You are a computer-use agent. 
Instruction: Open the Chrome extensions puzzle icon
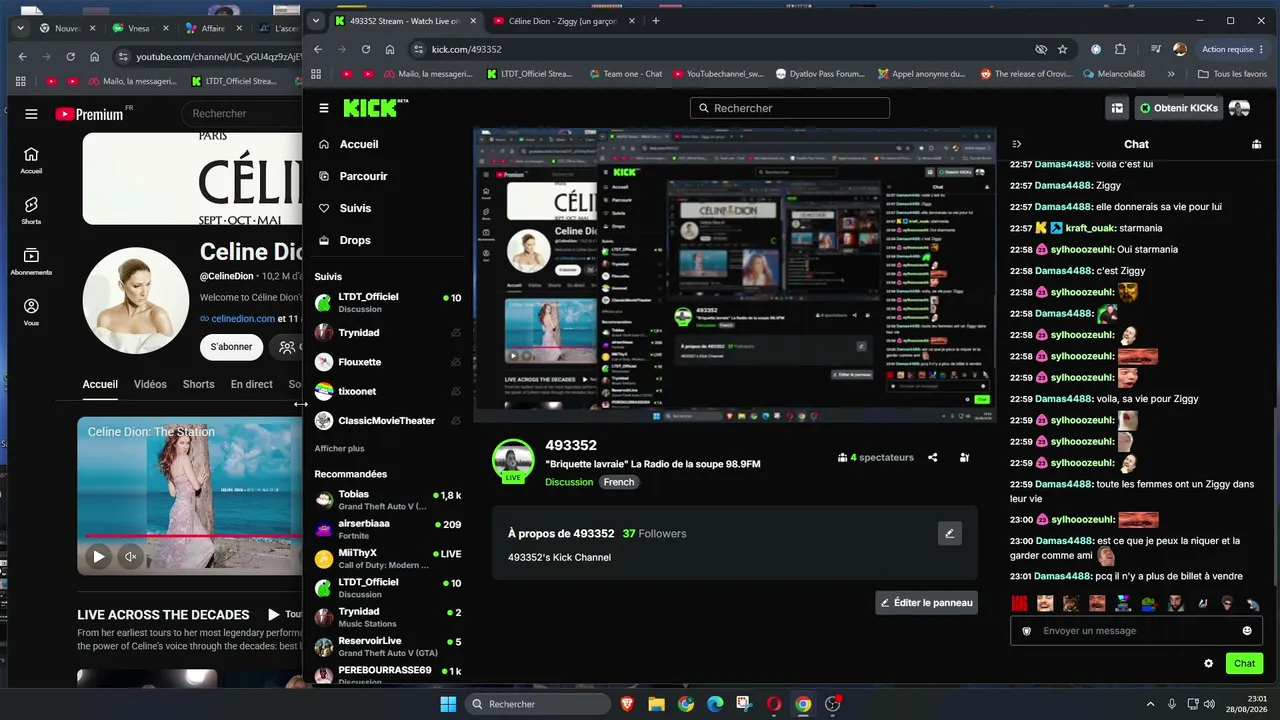(1120, 49)
